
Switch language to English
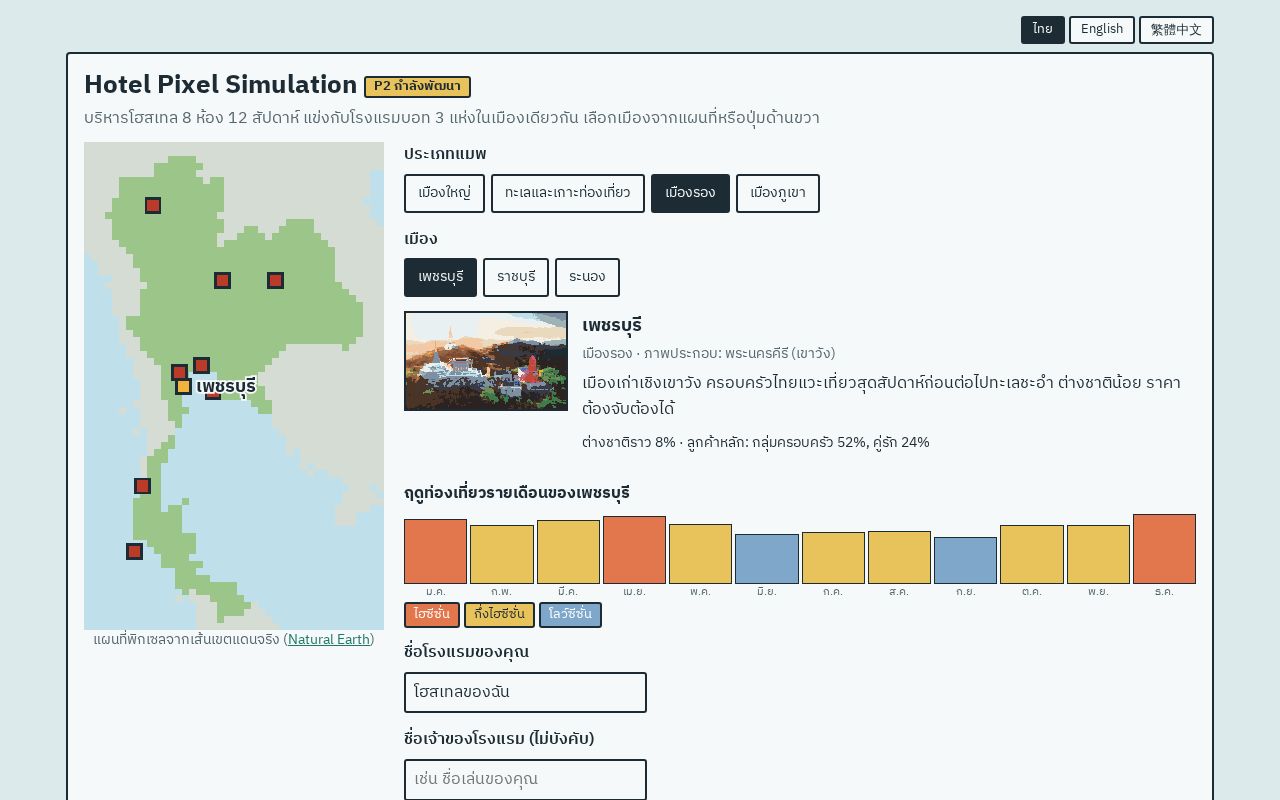tap(1102, 30)
